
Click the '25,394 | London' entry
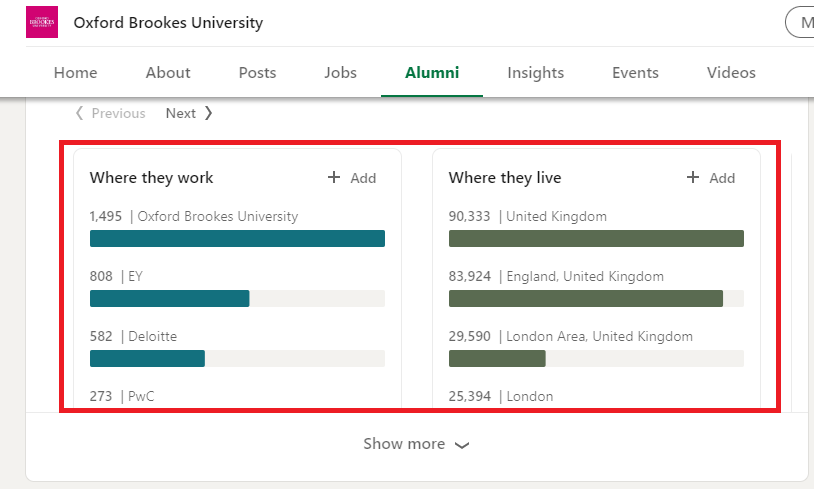(x=501, y=397)
